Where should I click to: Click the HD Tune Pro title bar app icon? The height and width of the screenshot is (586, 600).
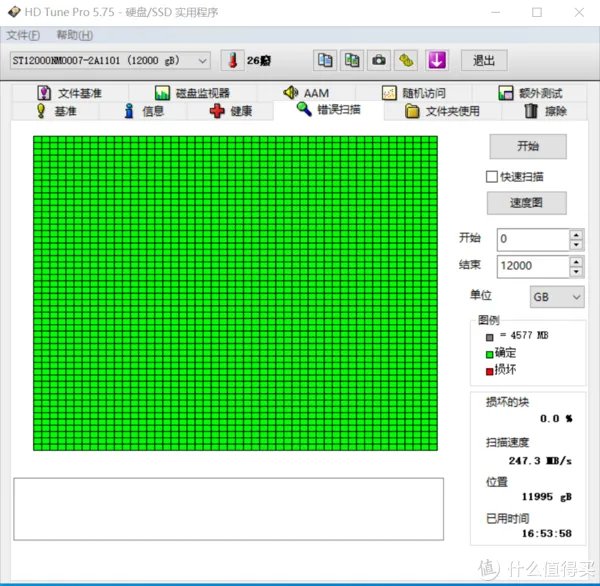coord(14,12)
